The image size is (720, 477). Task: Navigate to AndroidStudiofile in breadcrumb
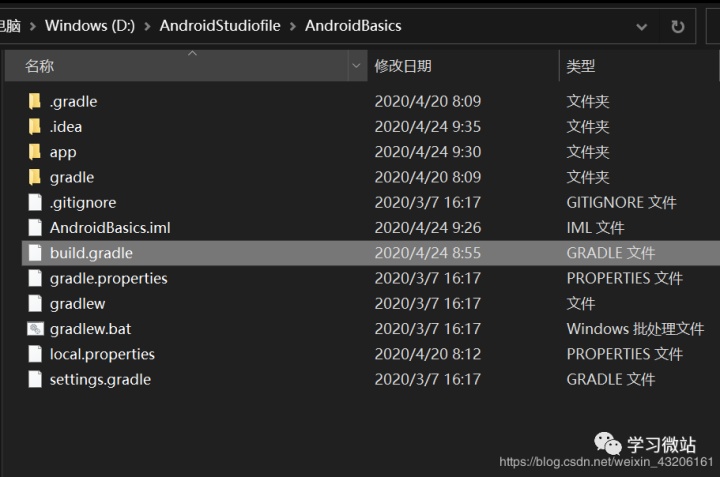220,26
